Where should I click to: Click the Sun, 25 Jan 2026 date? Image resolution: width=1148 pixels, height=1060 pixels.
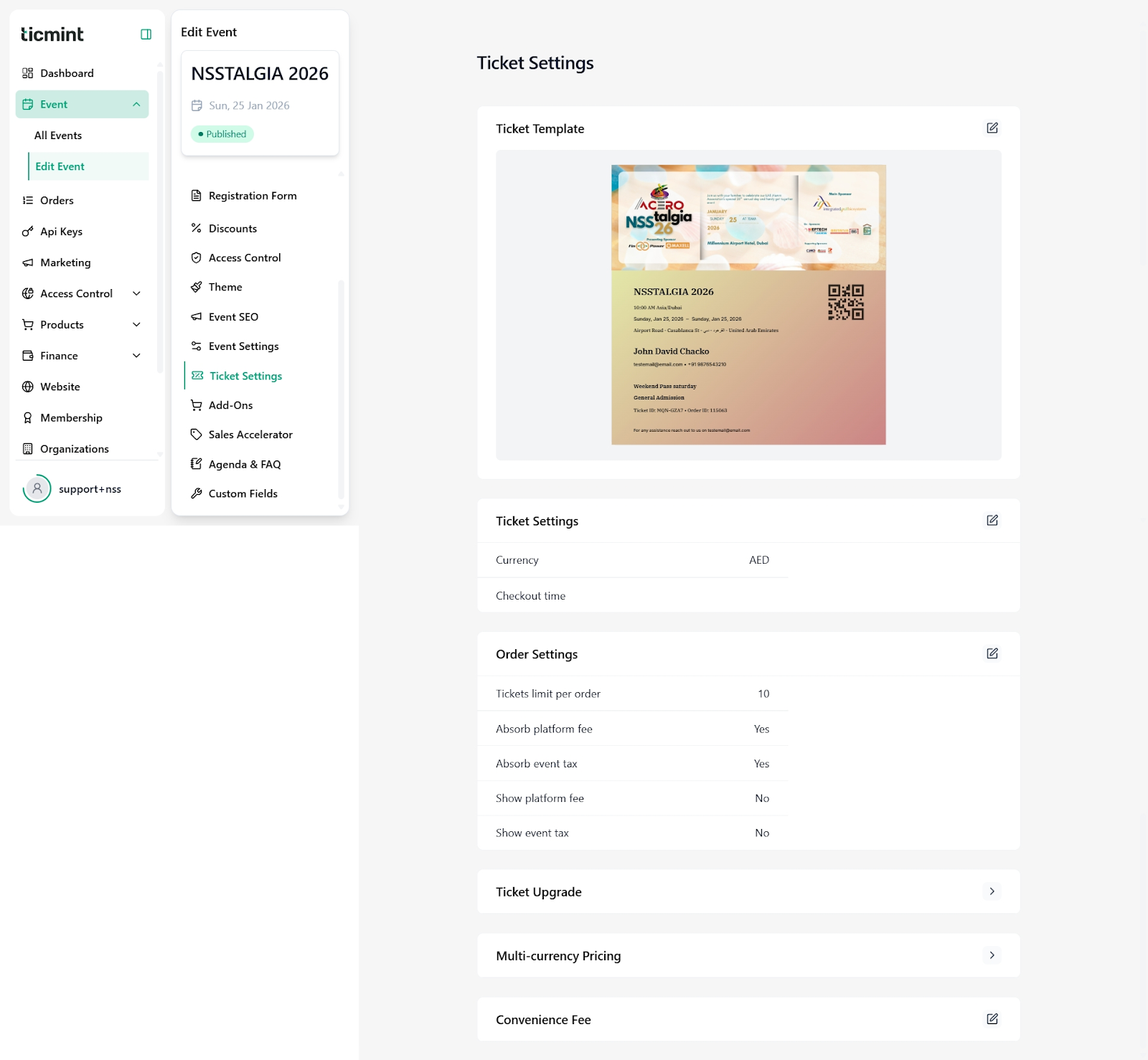tap(249, 105)
